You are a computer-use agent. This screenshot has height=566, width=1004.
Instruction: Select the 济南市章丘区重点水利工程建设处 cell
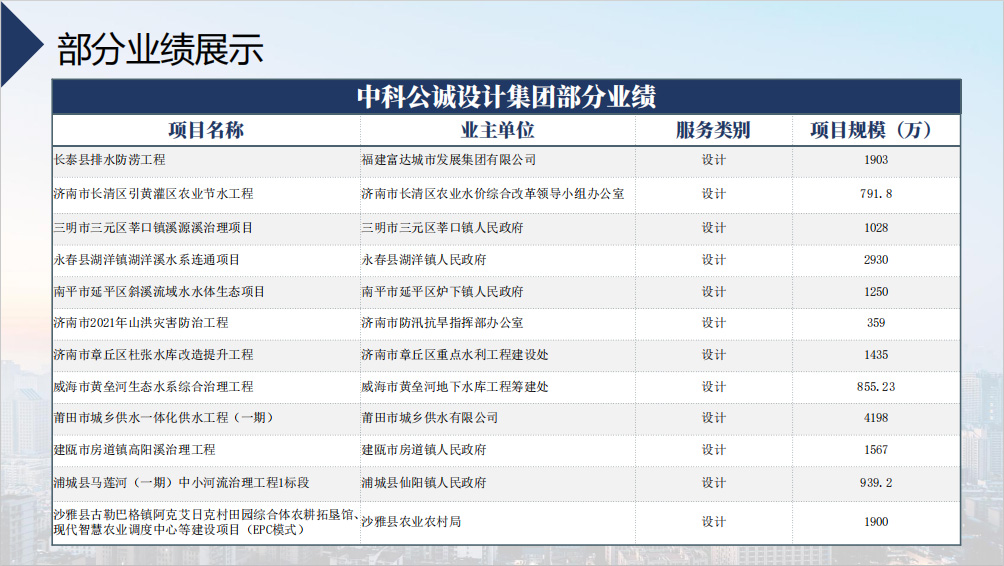(x=454, y=355)
